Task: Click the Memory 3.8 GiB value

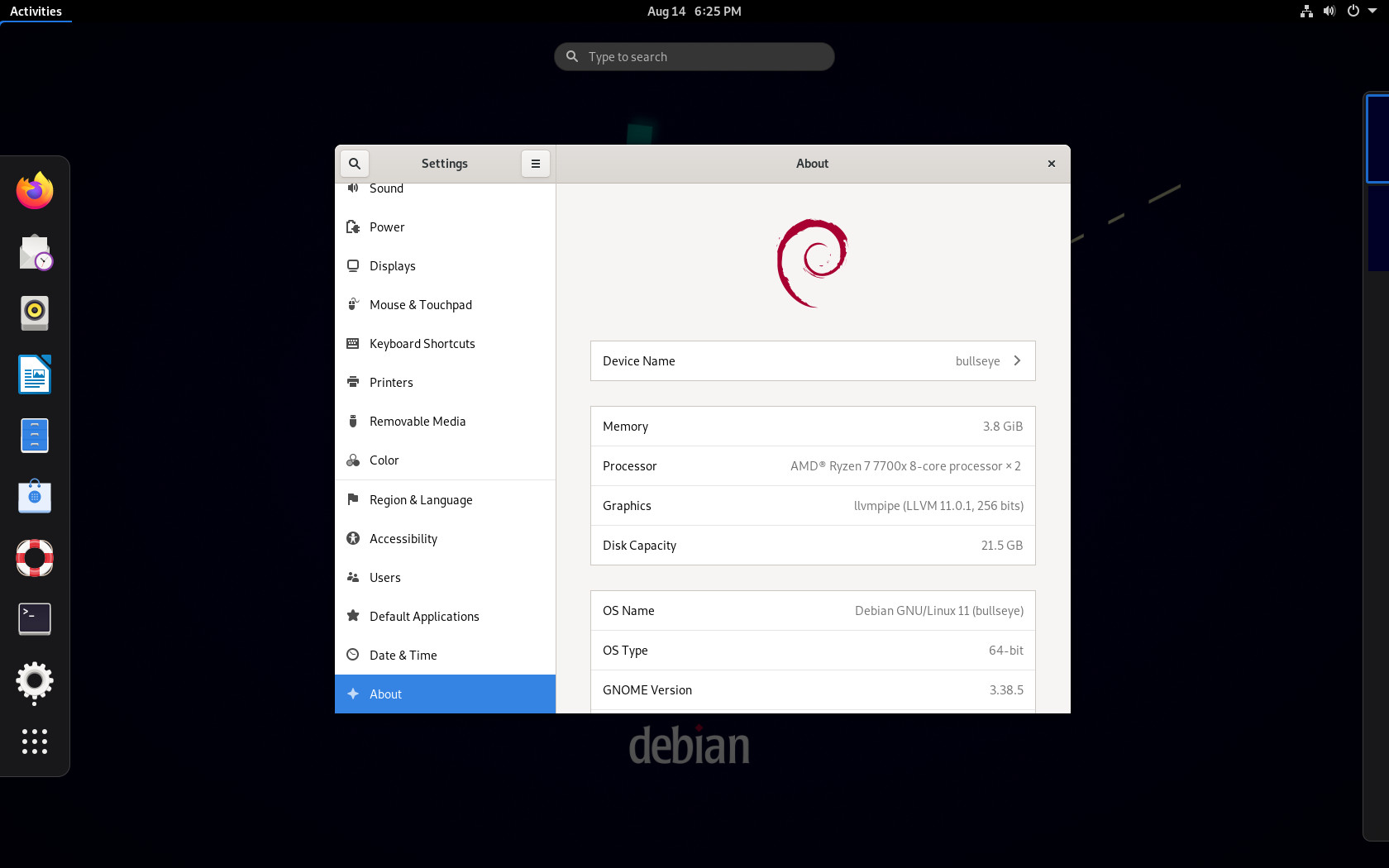Action: (1002, 427)
